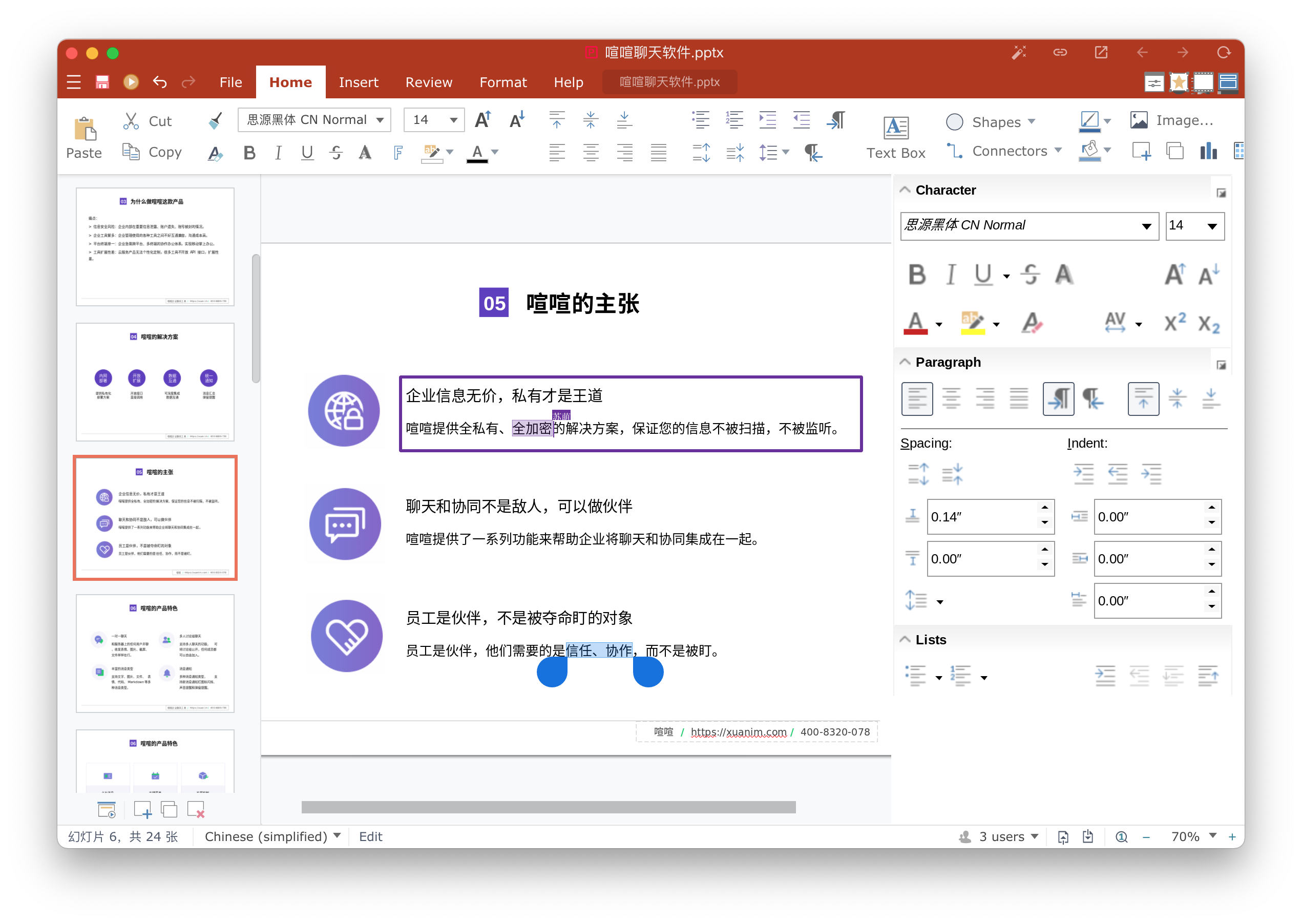Open the Chinese (simplified) language dropdown
This screenshot has height=924, width=1302.
[272, 836]
